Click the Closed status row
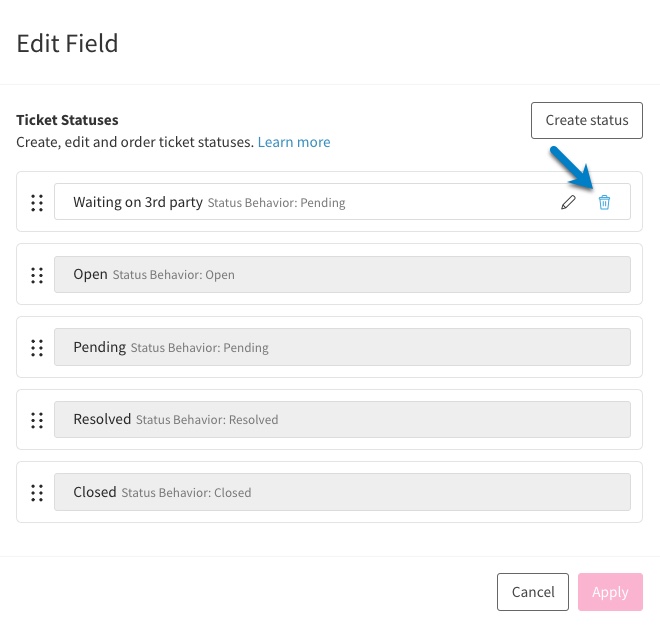This screenshot has width=660, height=627. pyautogui.click(x=342, y=492)
